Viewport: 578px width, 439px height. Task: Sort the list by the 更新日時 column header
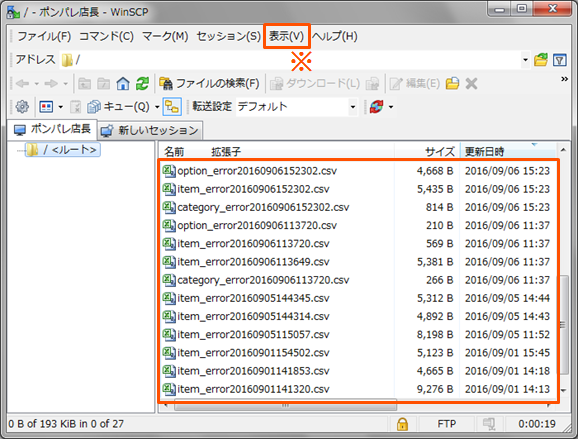coord(508,151)
